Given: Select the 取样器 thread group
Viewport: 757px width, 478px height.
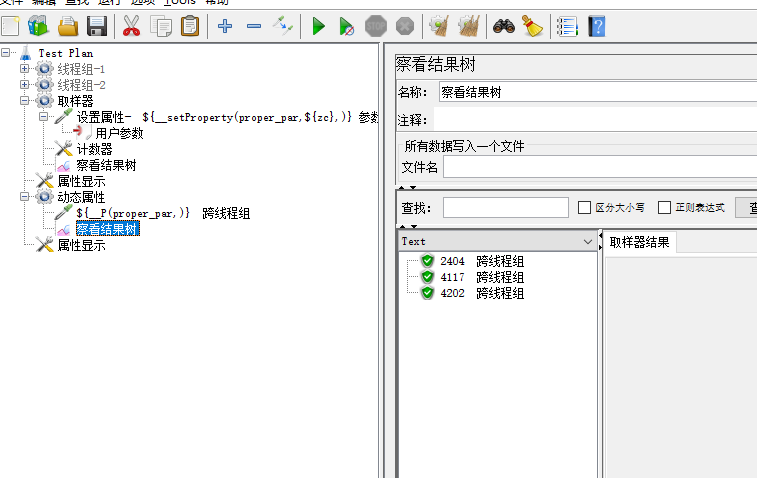Looking at the screenshot, I should tap(75, 101).
